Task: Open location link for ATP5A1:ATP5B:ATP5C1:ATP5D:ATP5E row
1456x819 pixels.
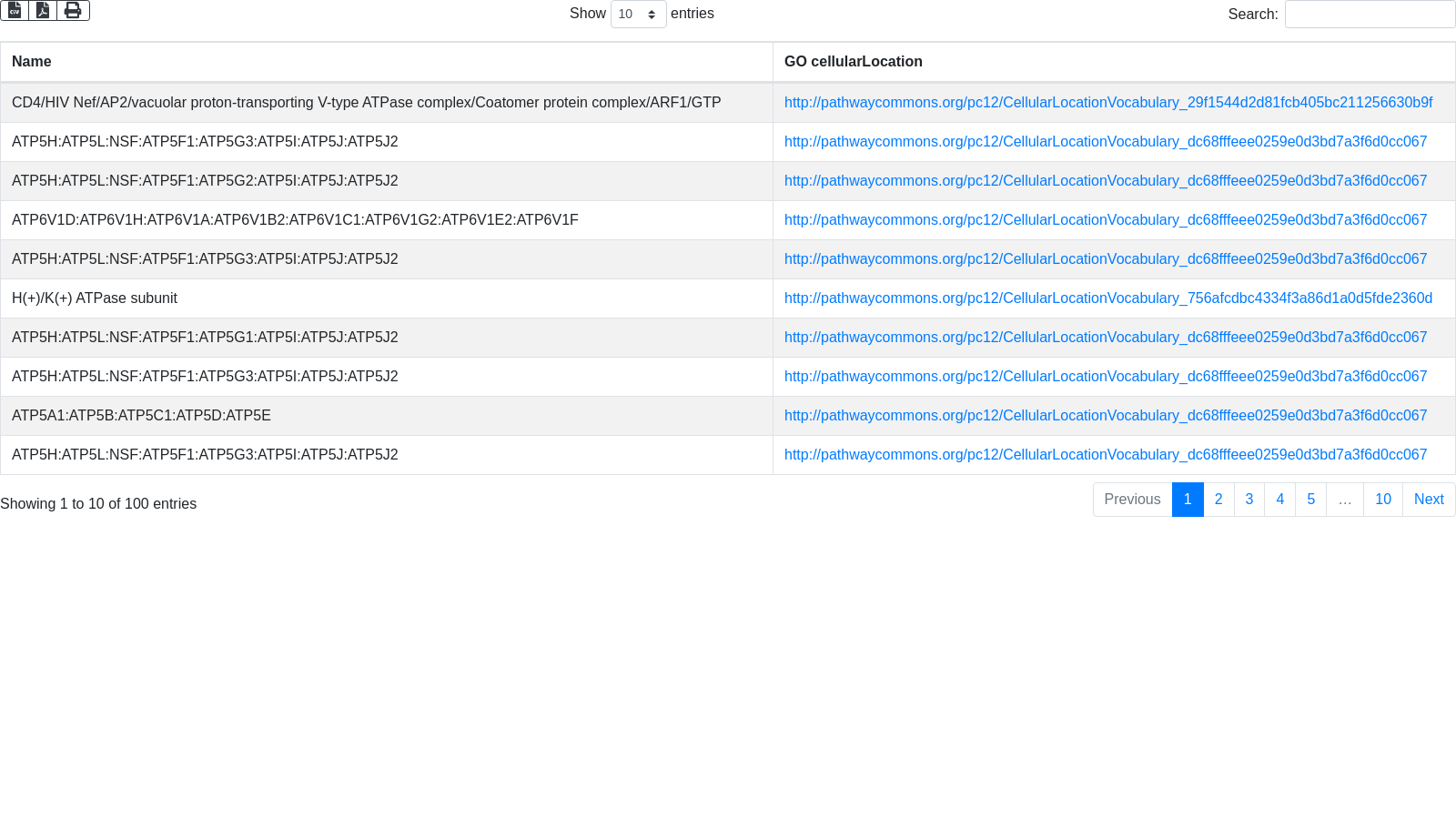Action: (1105, 416)
